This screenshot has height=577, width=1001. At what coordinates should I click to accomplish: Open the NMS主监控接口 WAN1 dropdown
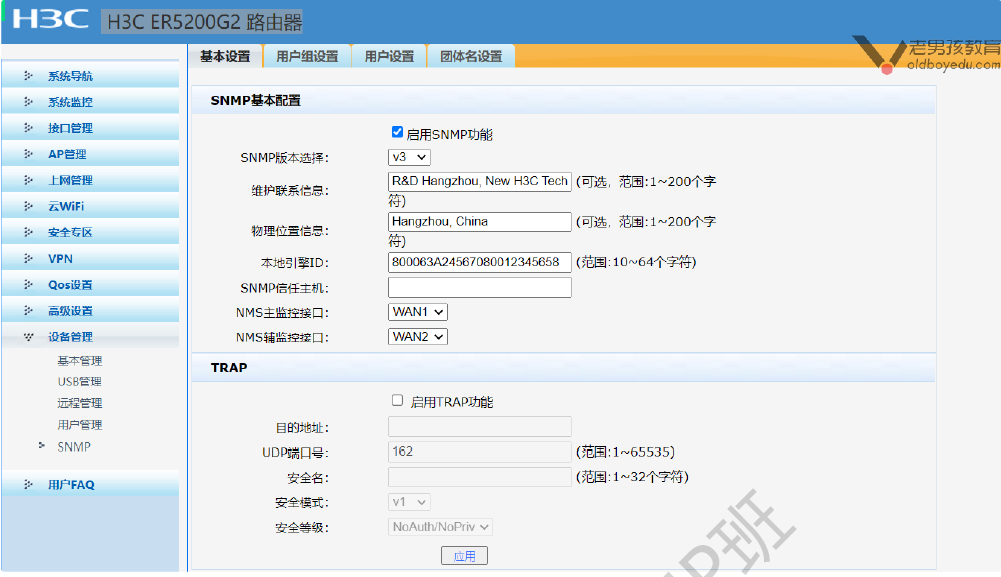click(418, 312)
